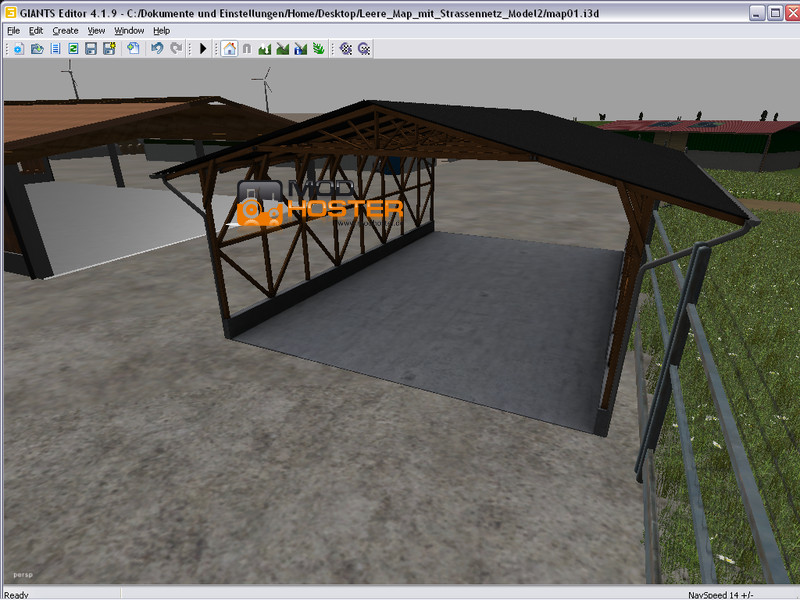Click the NavSpeed 14 status entry
The height and width of the screenshot is (600, 800).
point(720,595)
